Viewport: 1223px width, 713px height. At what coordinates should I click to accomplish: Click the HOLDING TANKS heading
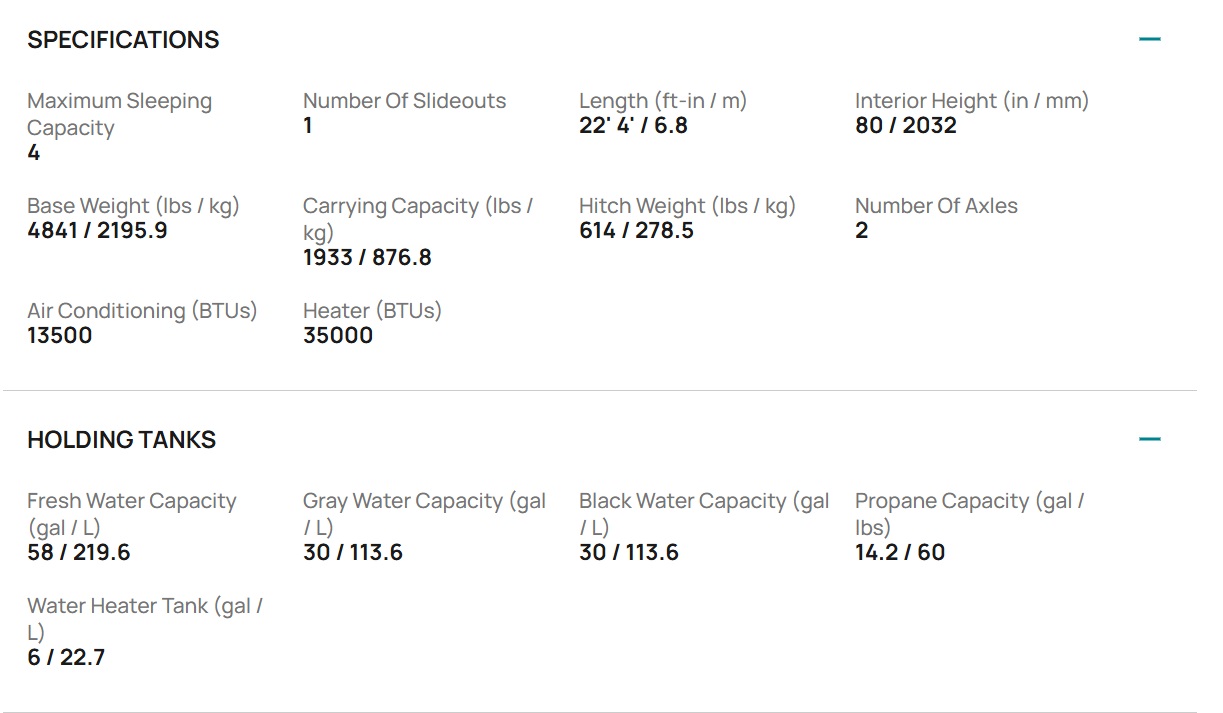[121, 440]
